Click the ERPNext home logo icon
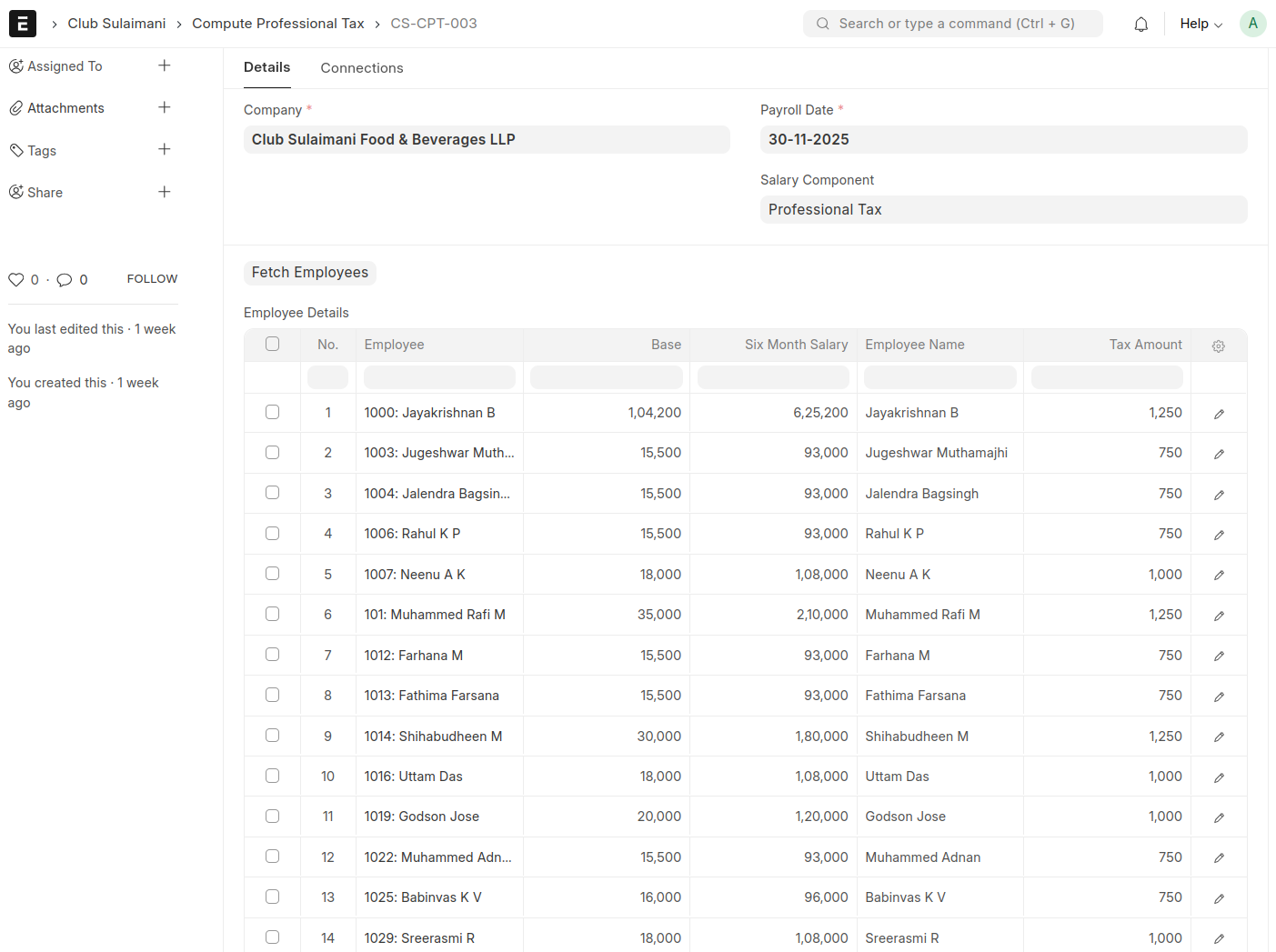The width and height of the screenshot is (1276, 952). coord(23,24)
